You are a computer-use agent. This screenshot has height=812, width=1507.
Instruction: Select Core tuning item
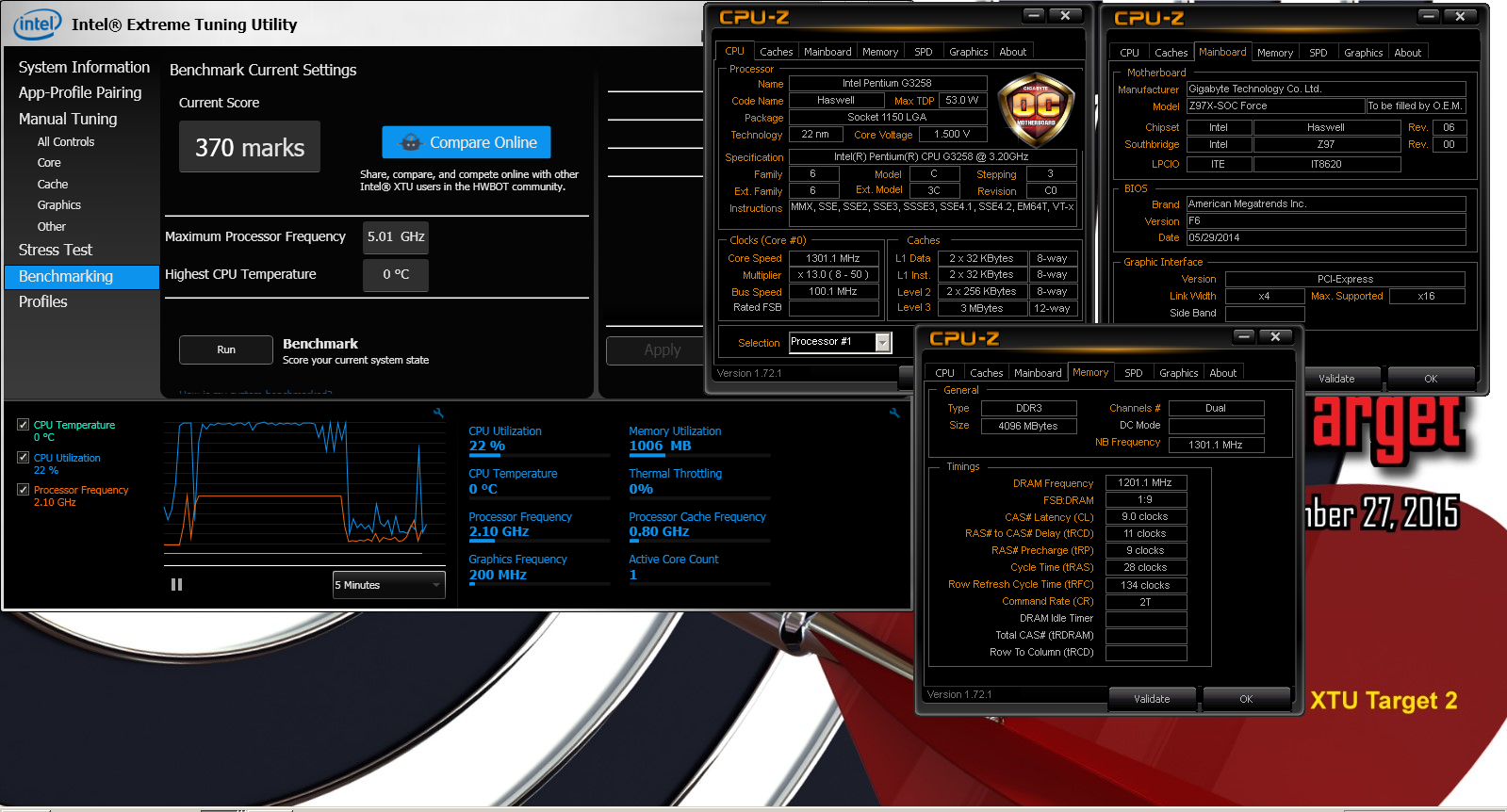(x=49, y=163)
